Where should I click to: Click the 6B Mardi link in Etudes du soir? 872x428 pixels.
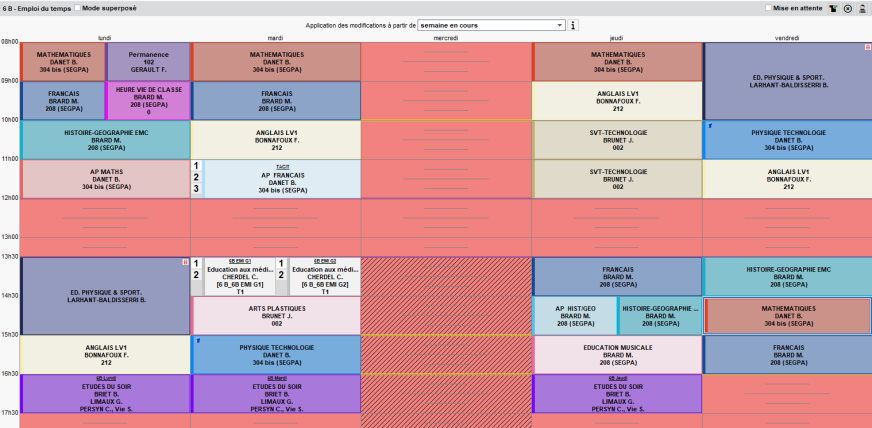(x=277, y=379)
